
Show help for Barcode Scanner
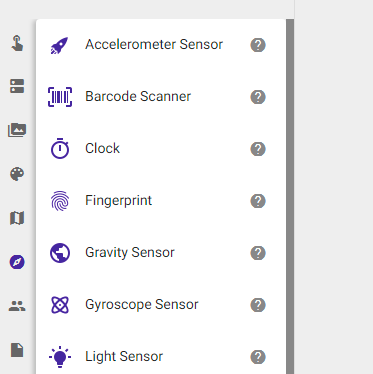(258, 97)
